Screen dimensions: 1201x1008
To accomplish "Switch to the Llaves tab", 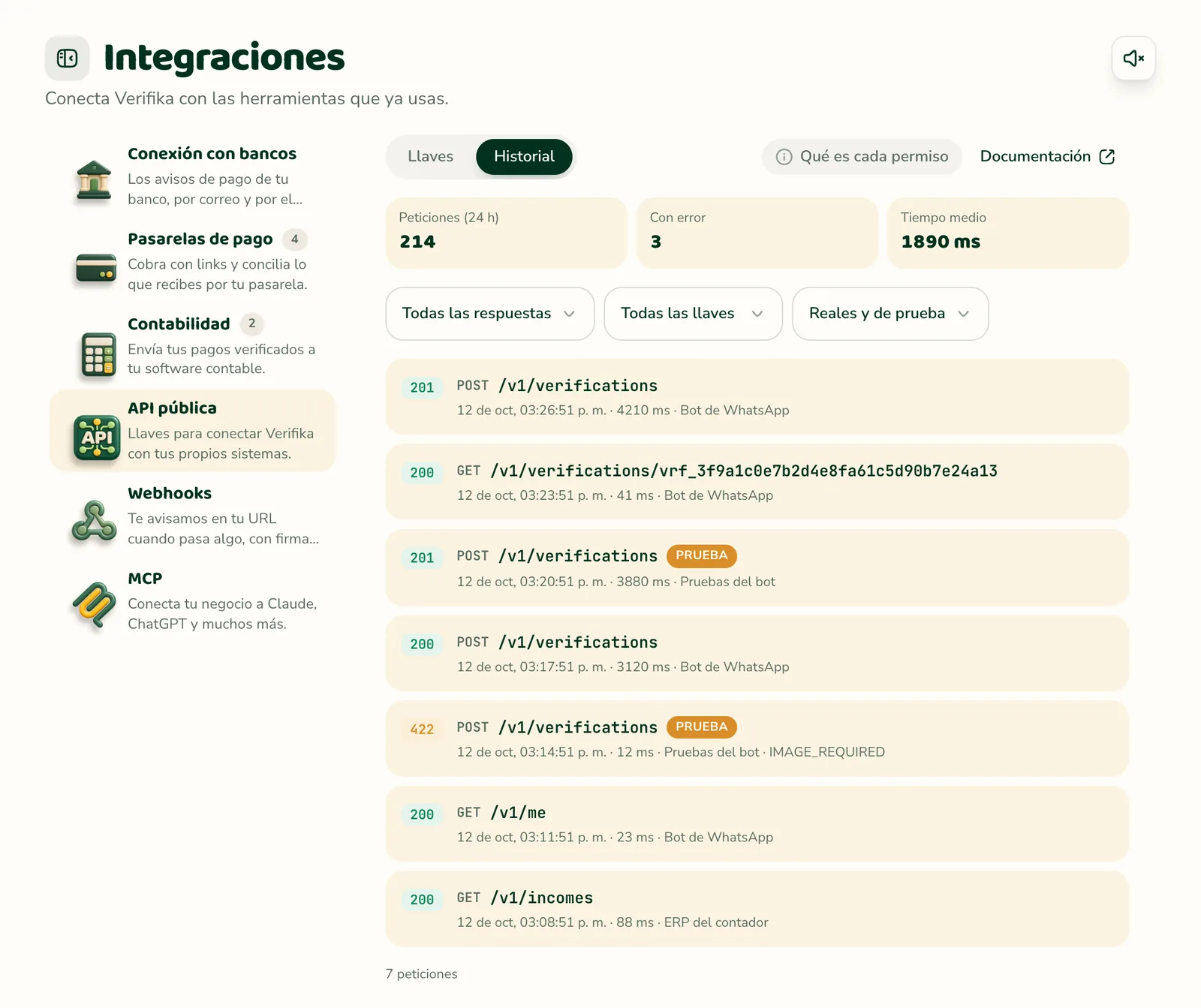I will pyautogui.click(x=431, y=156).
